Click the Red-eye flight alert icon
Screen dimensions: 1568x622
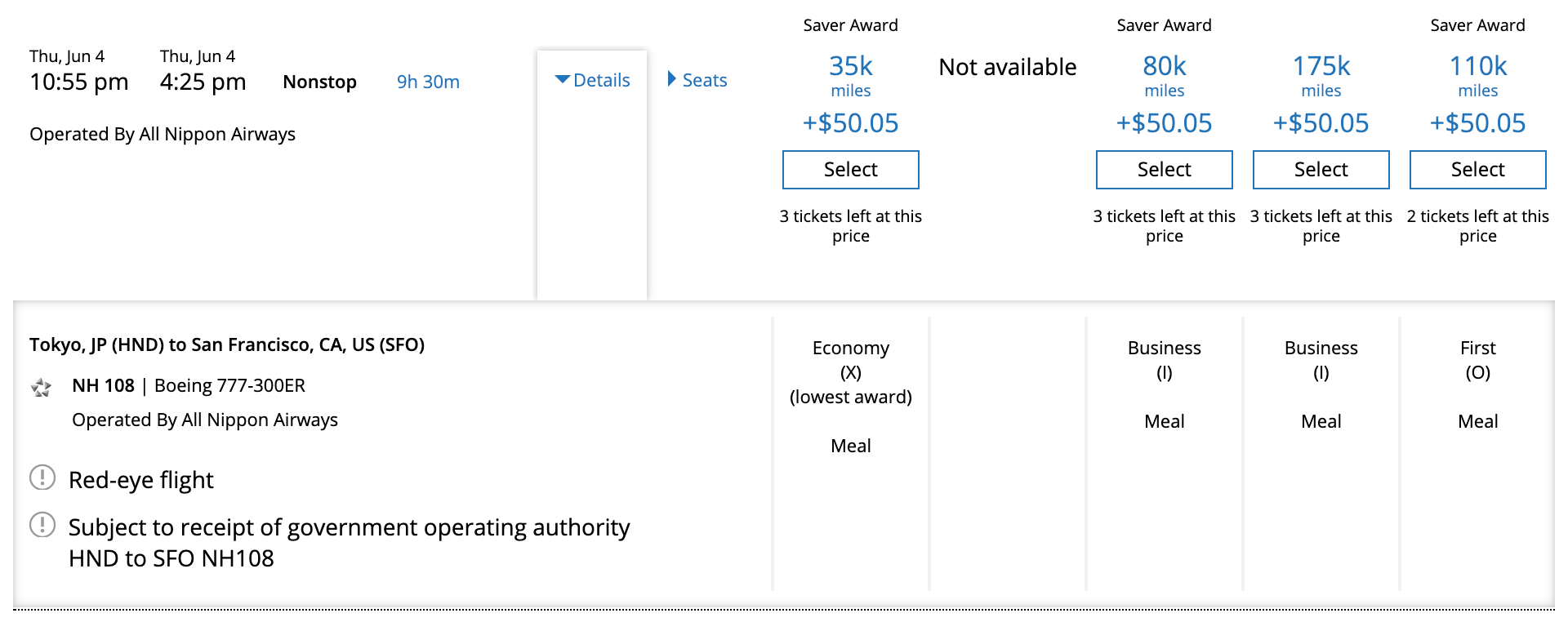coord(42,478)
